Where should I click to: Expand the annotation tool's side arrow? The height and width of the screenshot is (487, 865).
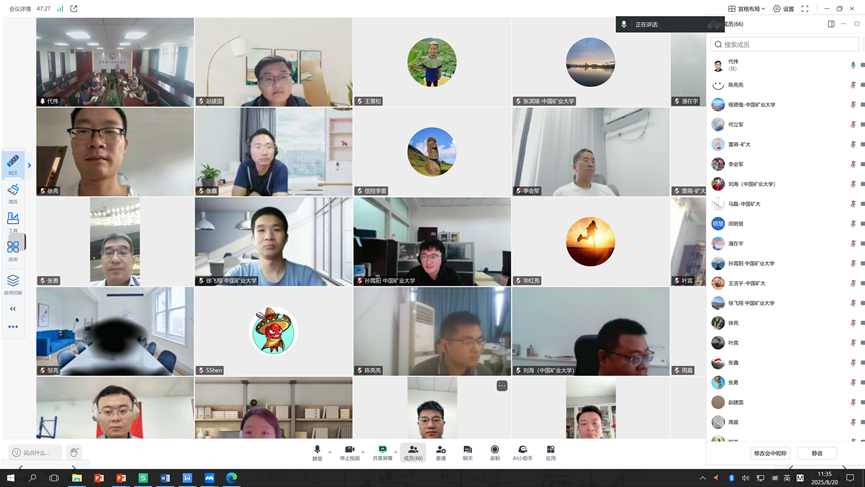[29, 165]
